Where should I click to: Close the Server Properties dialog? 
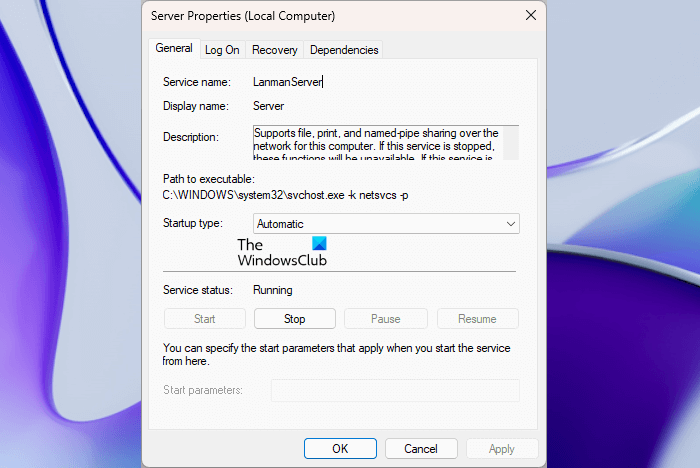[531, 17]
